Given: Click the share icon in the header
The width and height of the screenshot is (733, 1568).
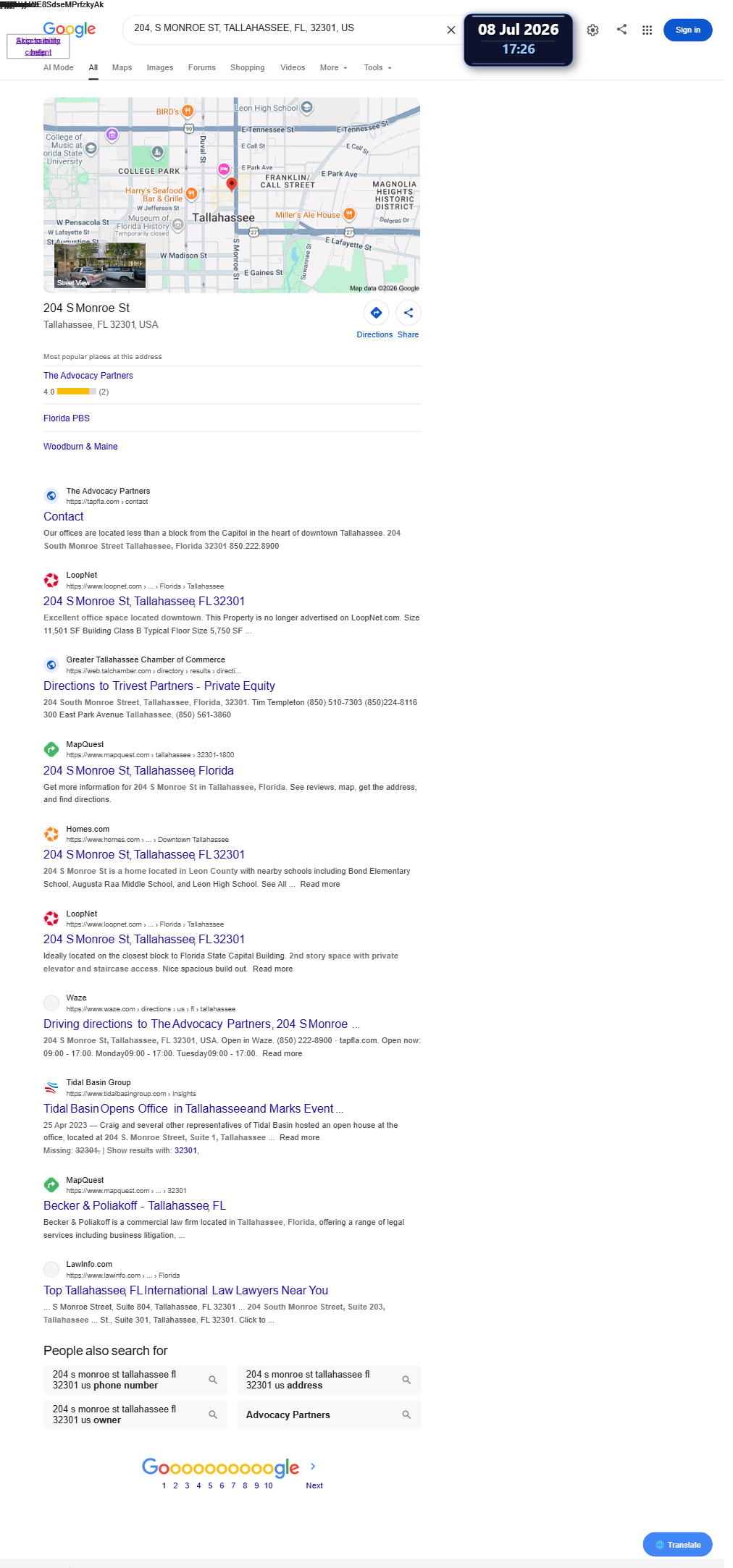Looking at the screenshot, I should pos(621,29).
